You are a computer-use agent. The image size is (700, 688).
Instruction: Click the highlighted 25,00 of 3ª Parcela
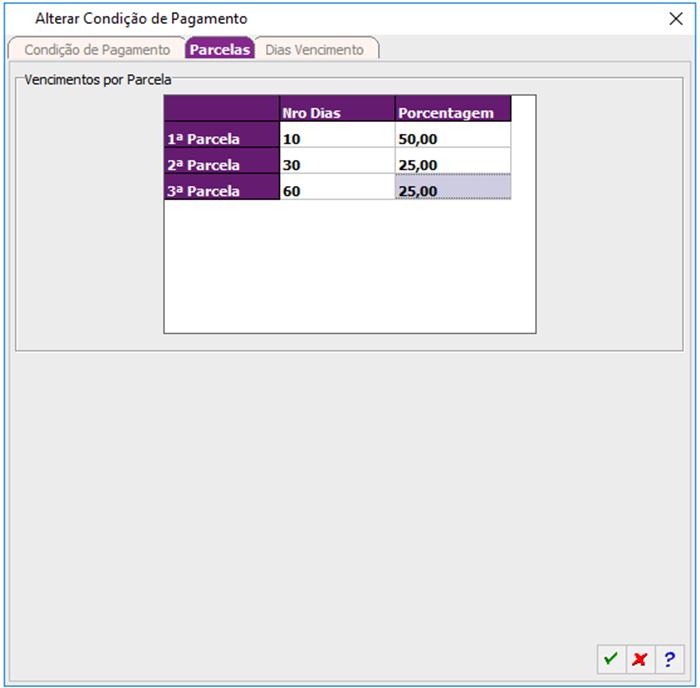pyautogui.click(x=453, y=187)
